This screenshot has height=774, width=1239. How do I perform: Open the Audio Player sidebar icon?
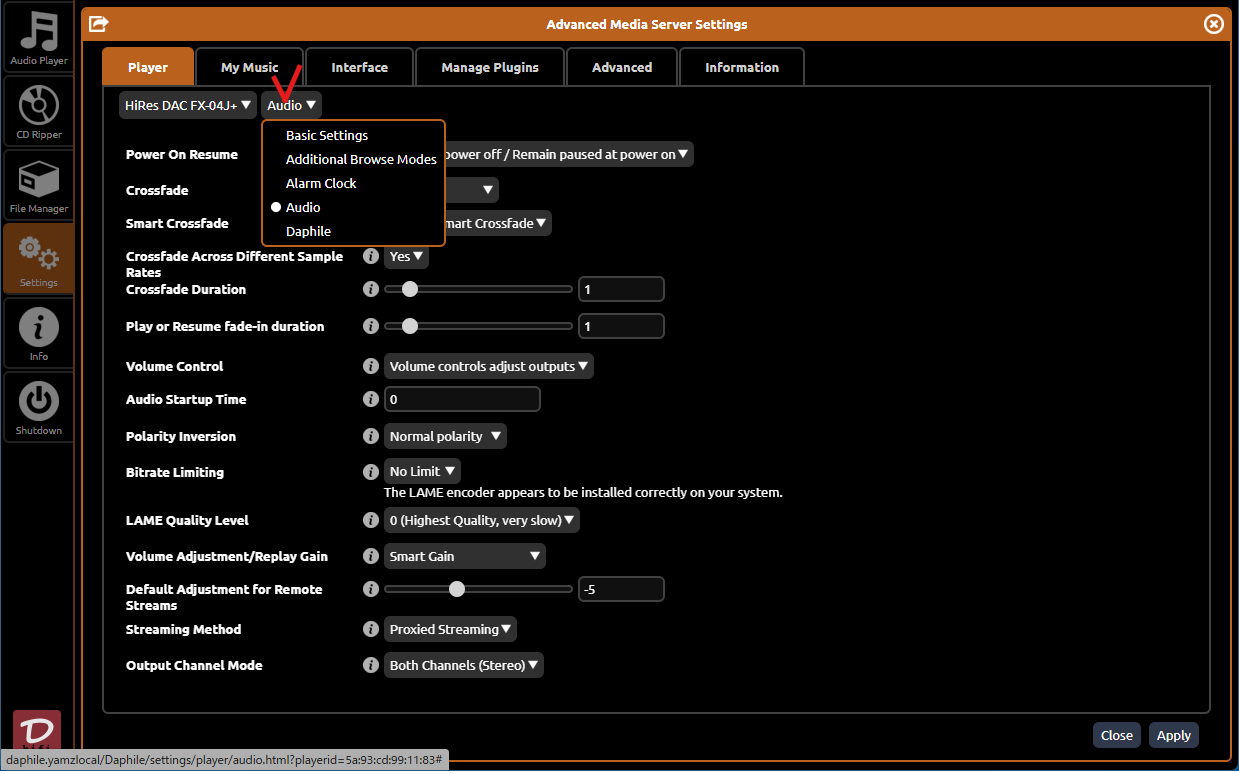coord(38,38)
